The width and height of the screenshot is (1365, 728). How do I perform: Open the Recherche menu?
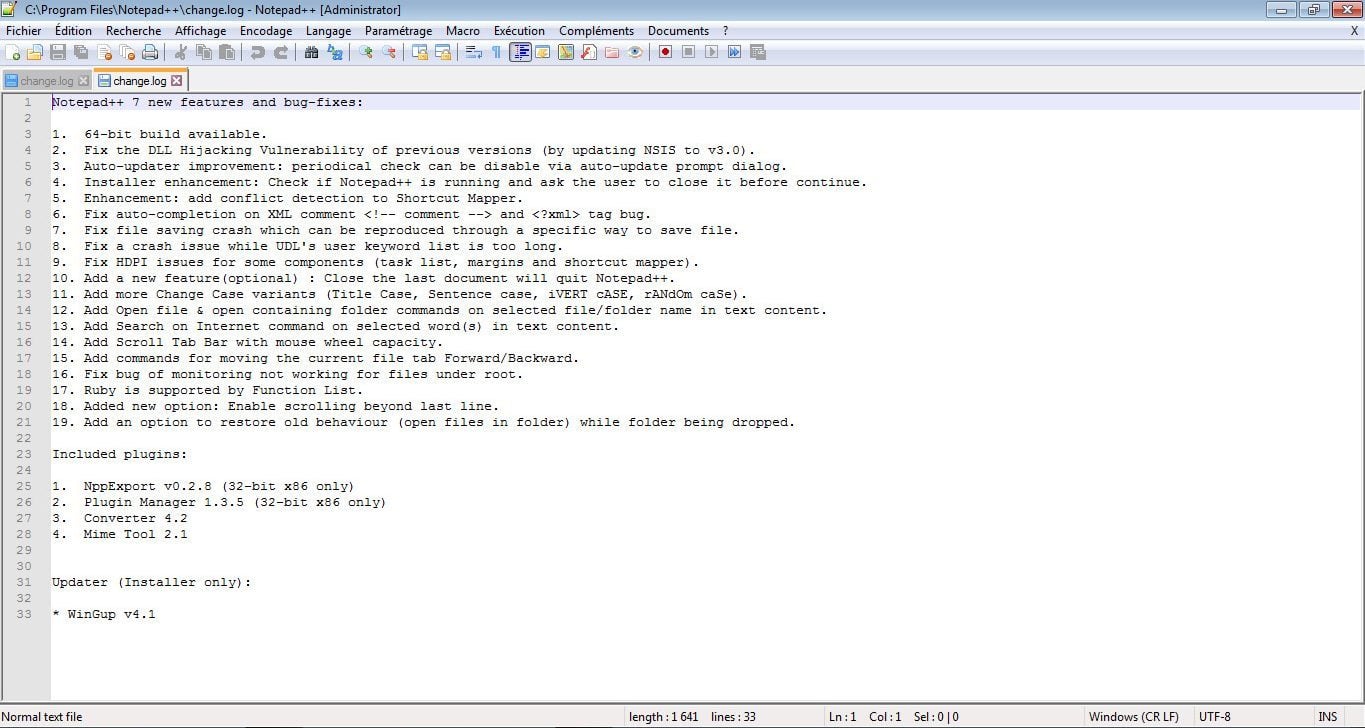[134, 31]
